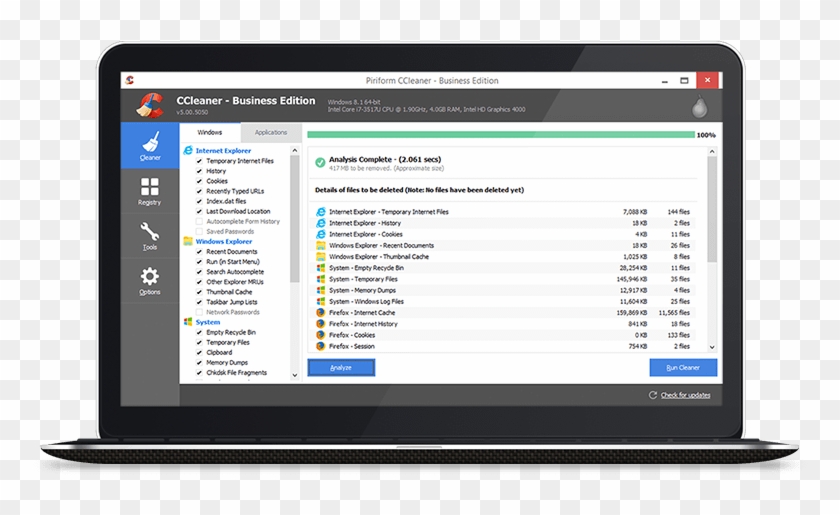840x515 pixels.
Task: Click the small CCleaner title bar icon
Action: pos(129,80)
